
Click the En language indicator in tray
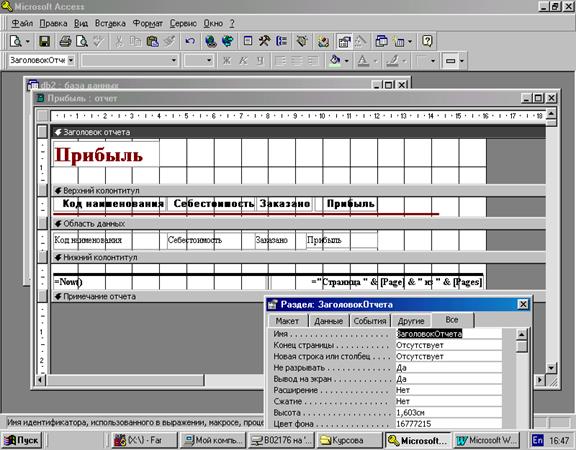coord(537,440)
